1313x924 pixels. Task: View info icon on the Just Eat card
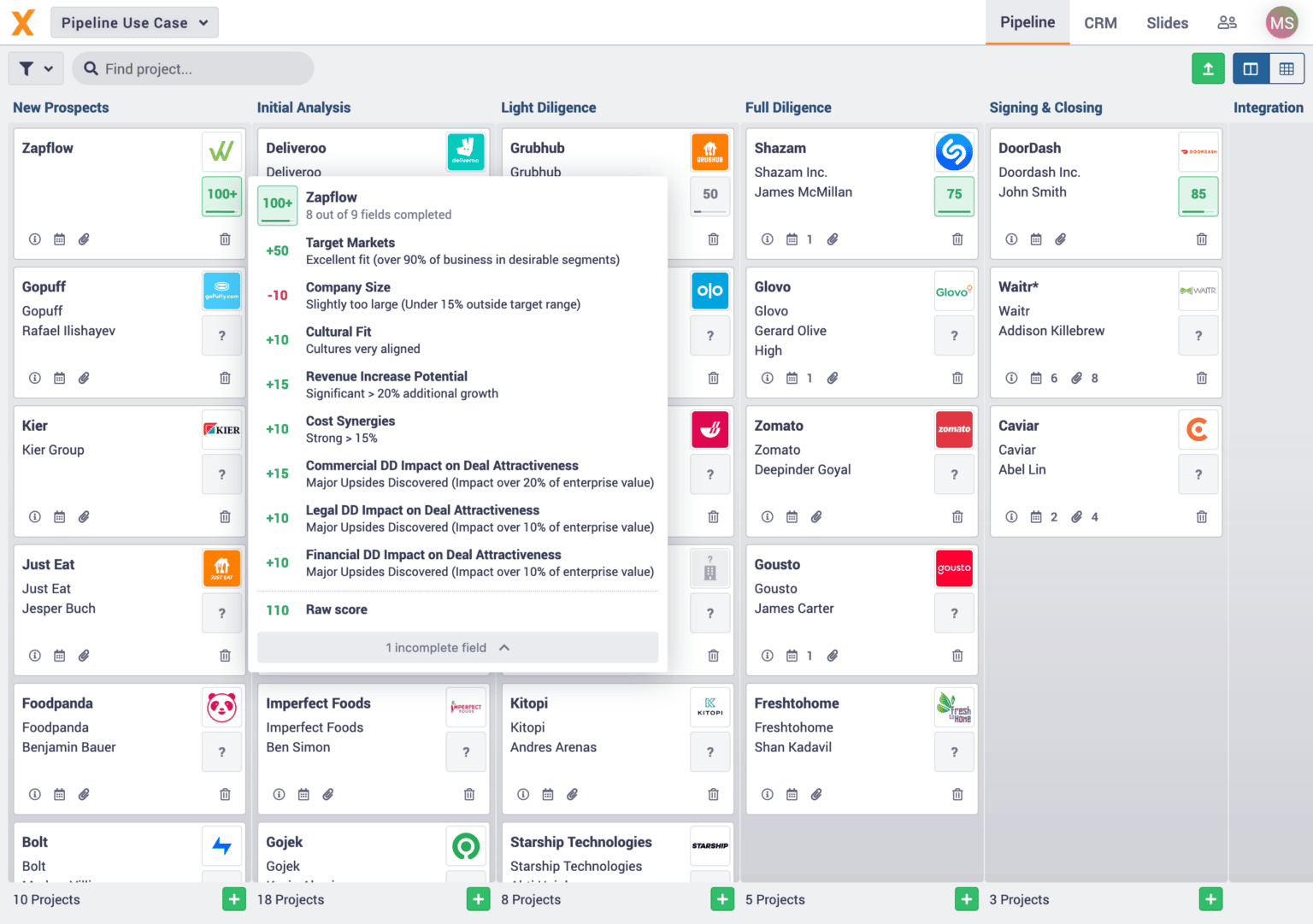(x=34, y=656)
